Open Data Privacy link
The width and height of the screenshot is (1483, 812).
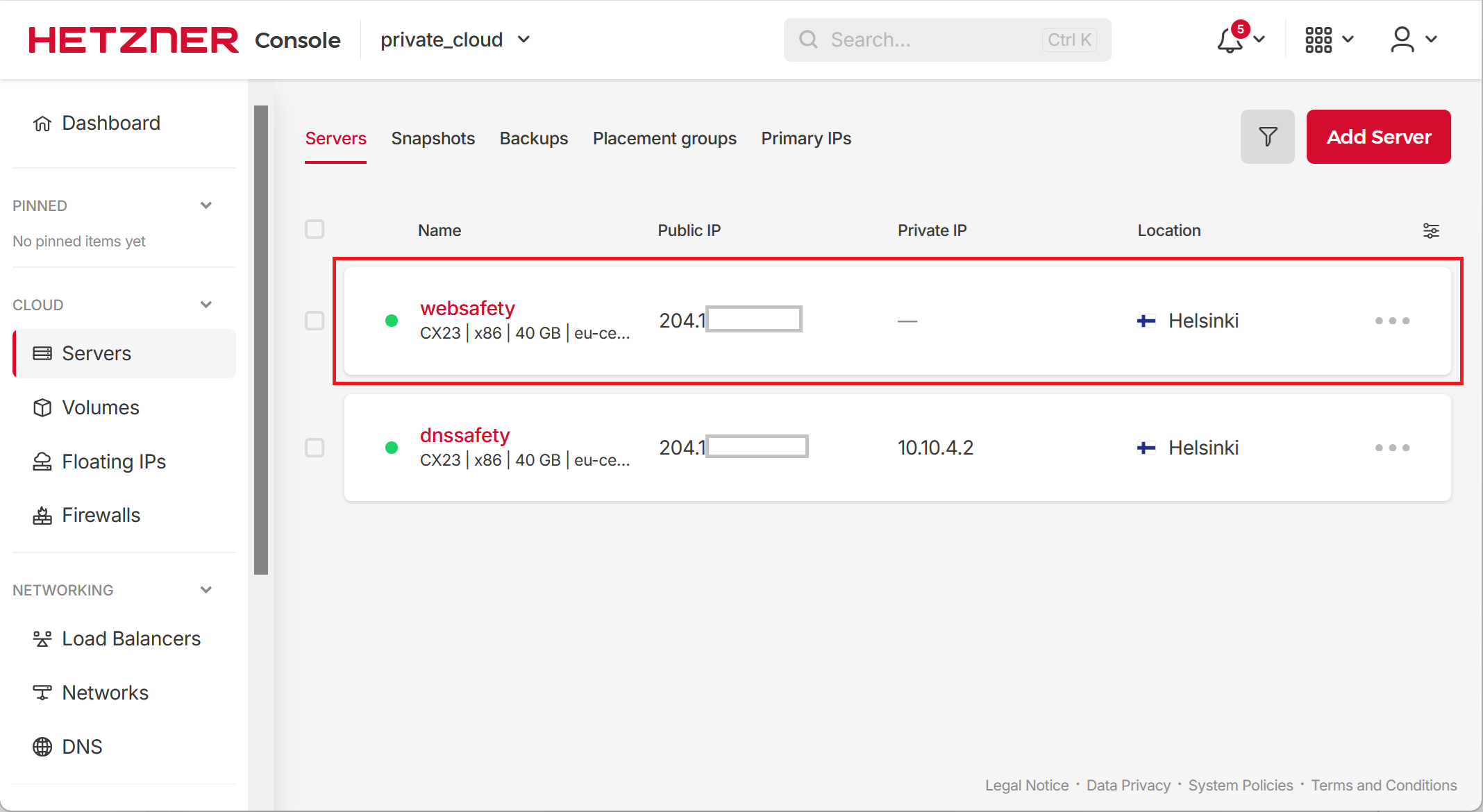(x=1128, y=785)
